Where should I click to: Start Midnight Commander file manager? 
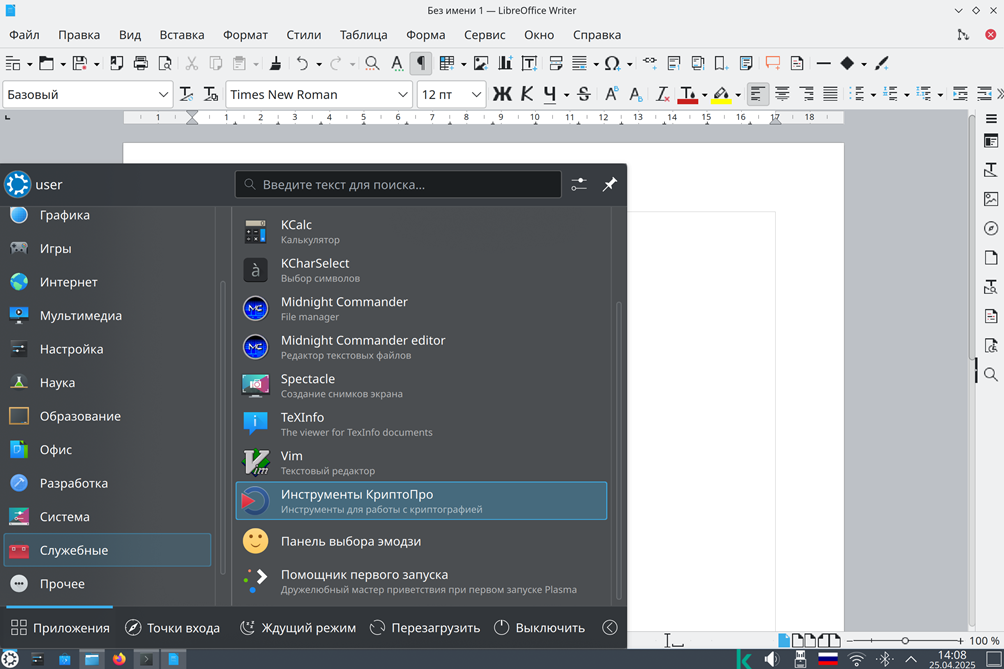[421, 309]
